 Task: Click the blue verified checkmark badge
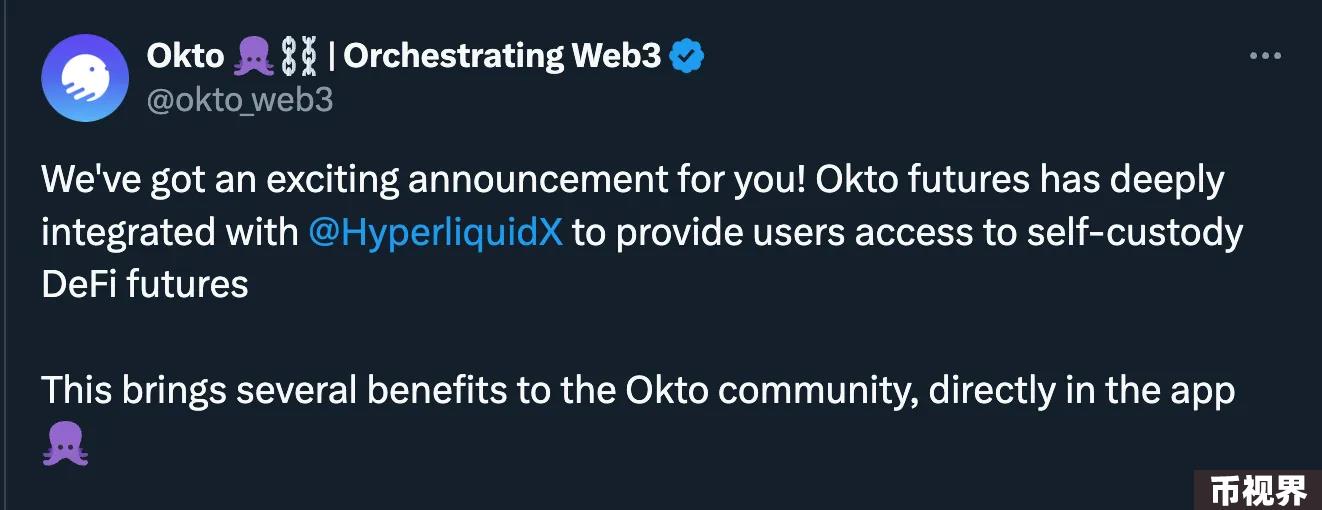(686, 56)
